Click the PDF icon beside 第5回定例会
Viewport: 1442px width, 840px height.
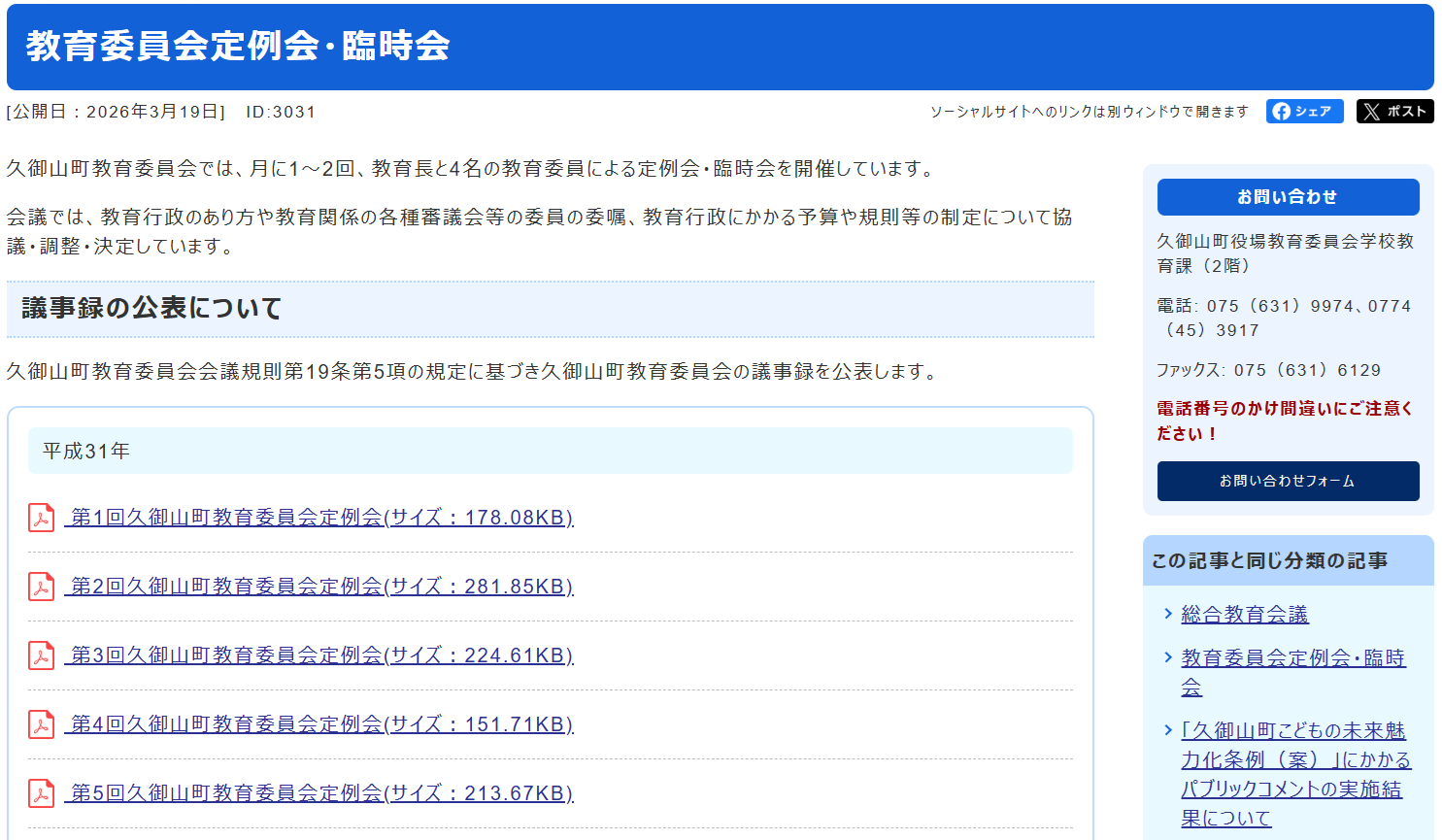pos(41,793)
